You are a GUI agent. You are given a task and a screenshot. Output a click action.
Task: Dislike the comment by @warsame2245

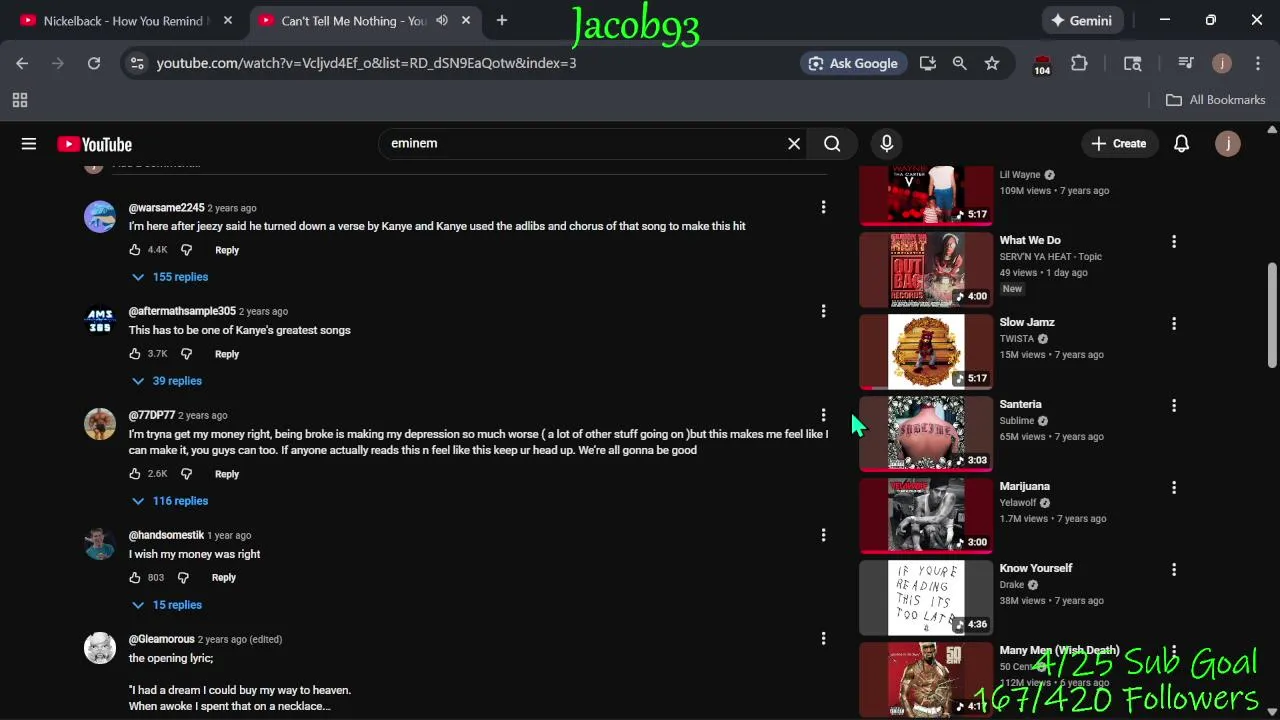point(186,250)
